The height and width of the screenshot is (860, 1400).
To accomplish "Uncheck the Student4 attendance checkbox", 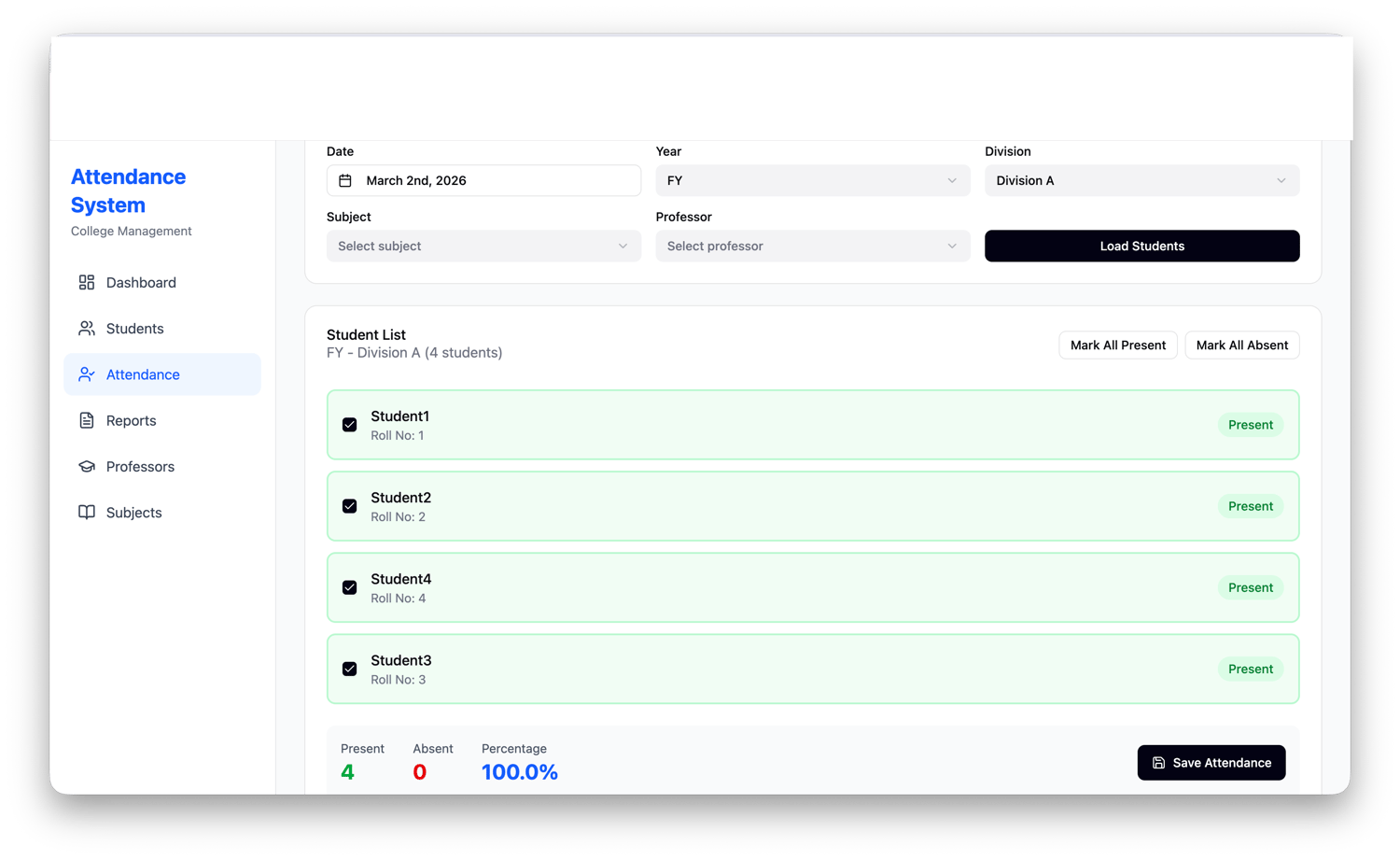I will 350,587.
